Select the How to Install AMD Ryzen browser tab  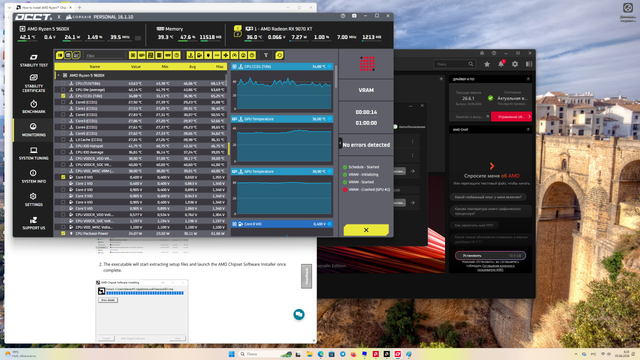44,7
